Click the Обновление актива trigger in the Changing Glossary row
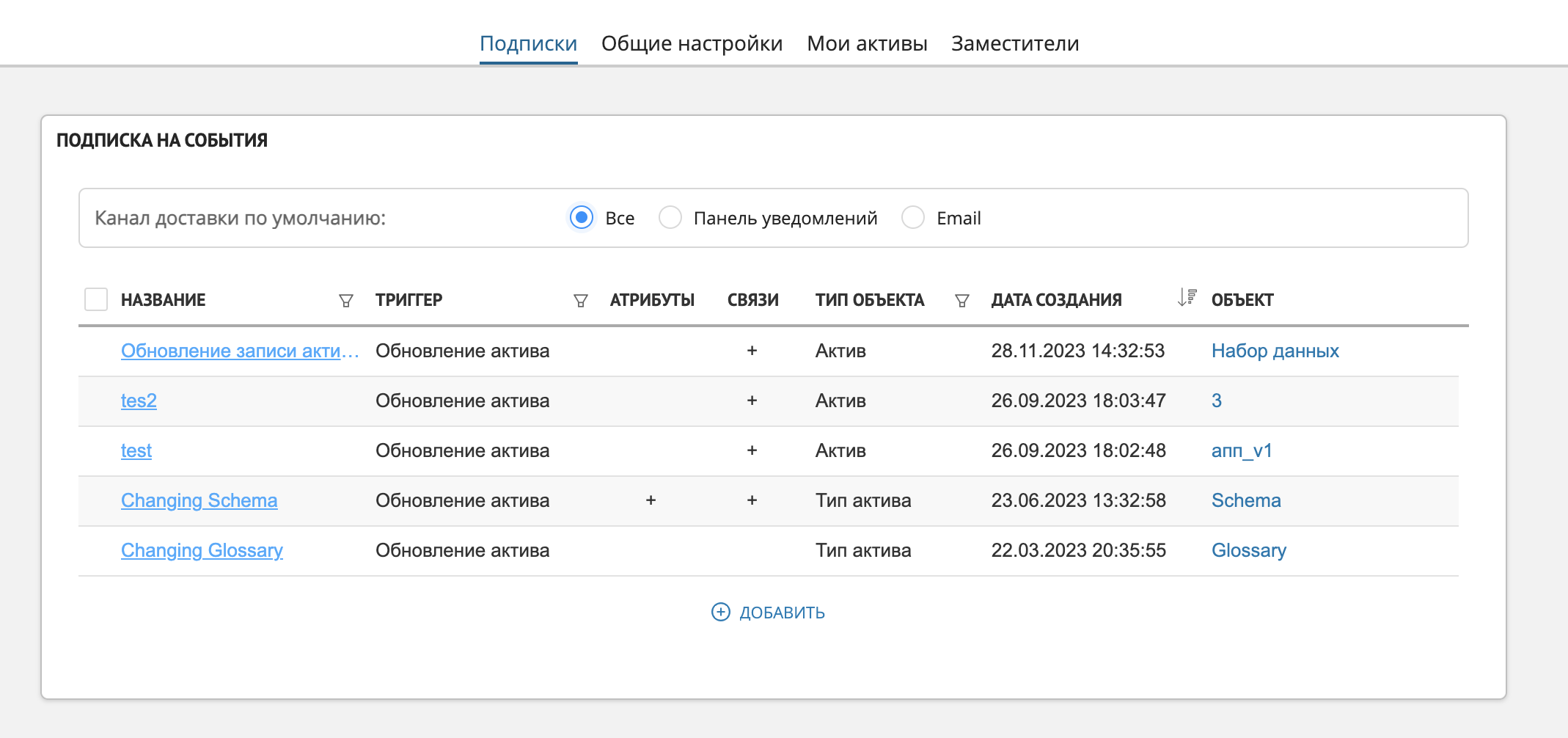This screenshot has width=1568, height=738. 462,550
